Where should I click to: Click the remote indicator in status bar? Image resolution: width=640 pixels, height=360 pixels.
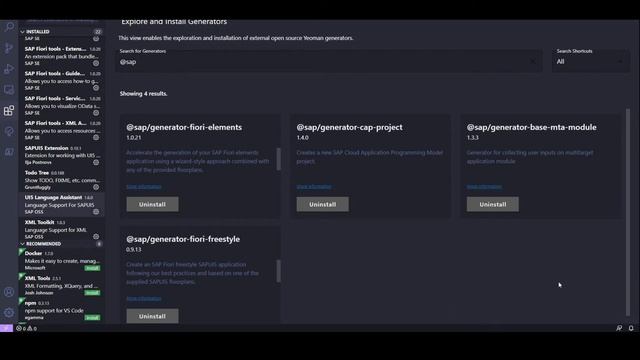tap(6, 328)
